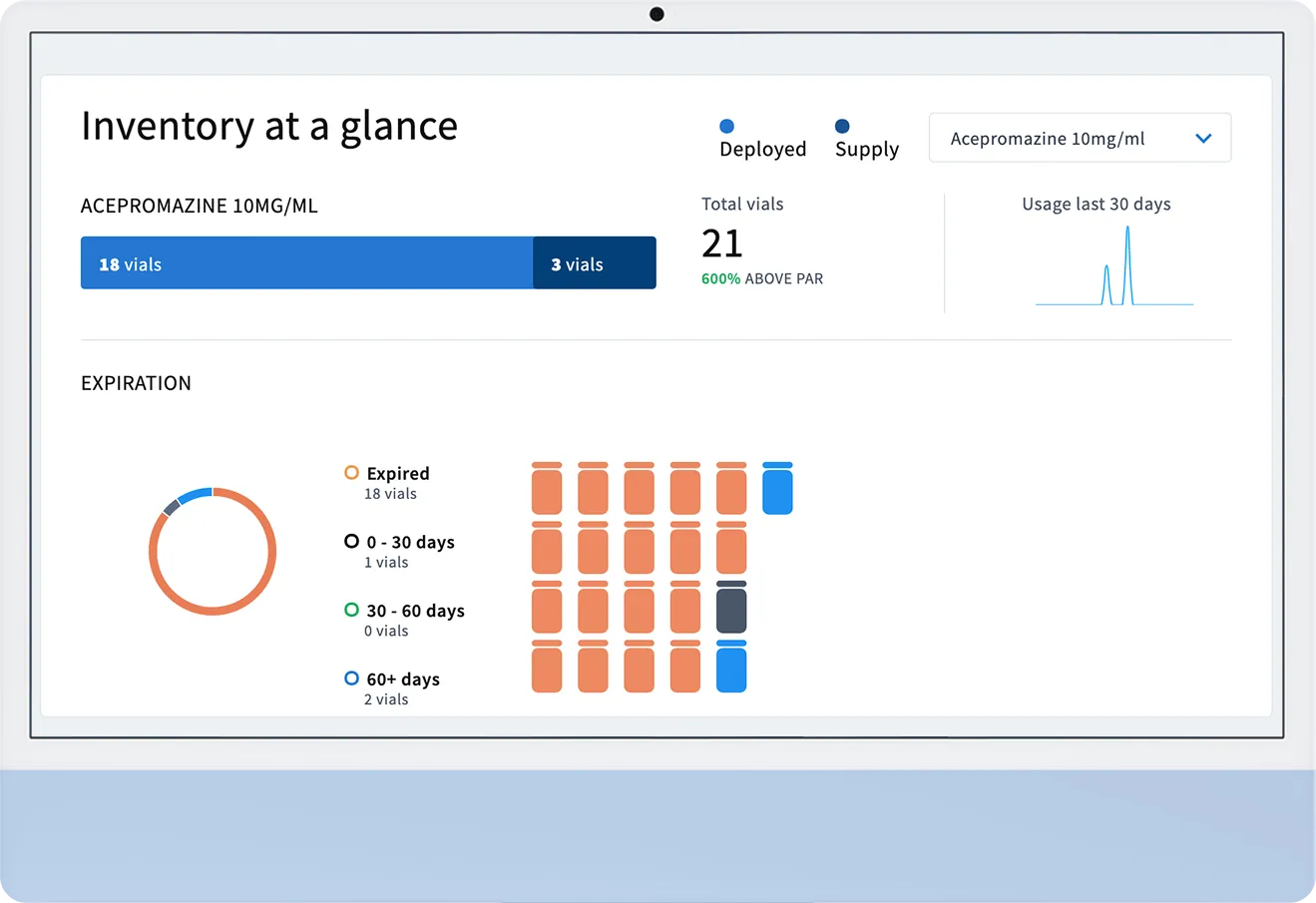The width and height of the screenshot is (1316, 903).
Task: Click the dark gray vial icon
Action: [x=731, y=608]
